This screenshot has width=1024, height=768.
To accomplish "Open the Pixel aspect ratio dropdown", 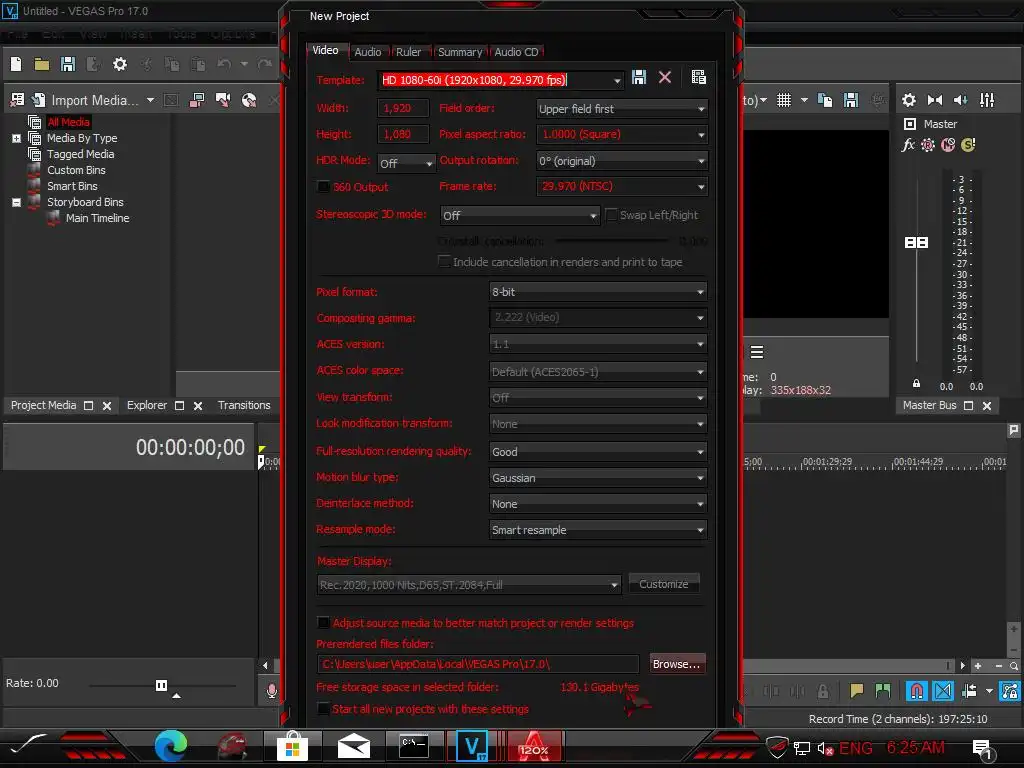I will [x=622, y=135].
